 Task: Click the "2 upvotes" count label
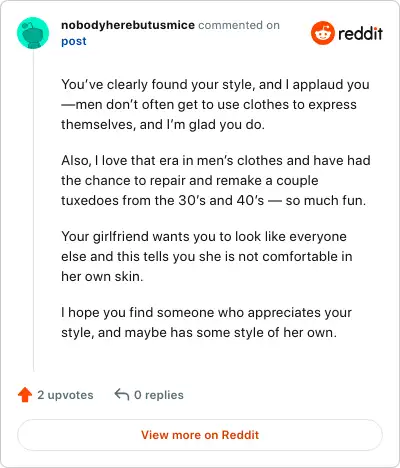click(x=65, y=395)
